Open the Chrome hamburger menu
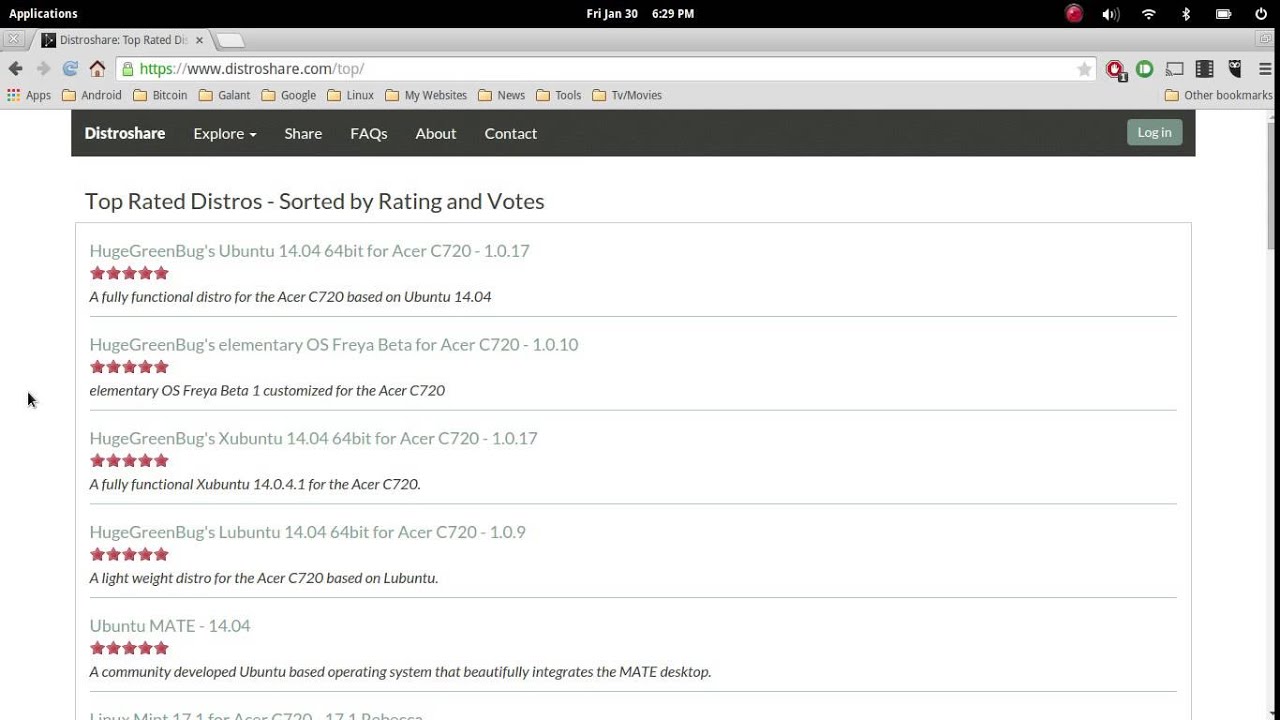This screenshot has height=720, width=1280. click(1265, 69)
